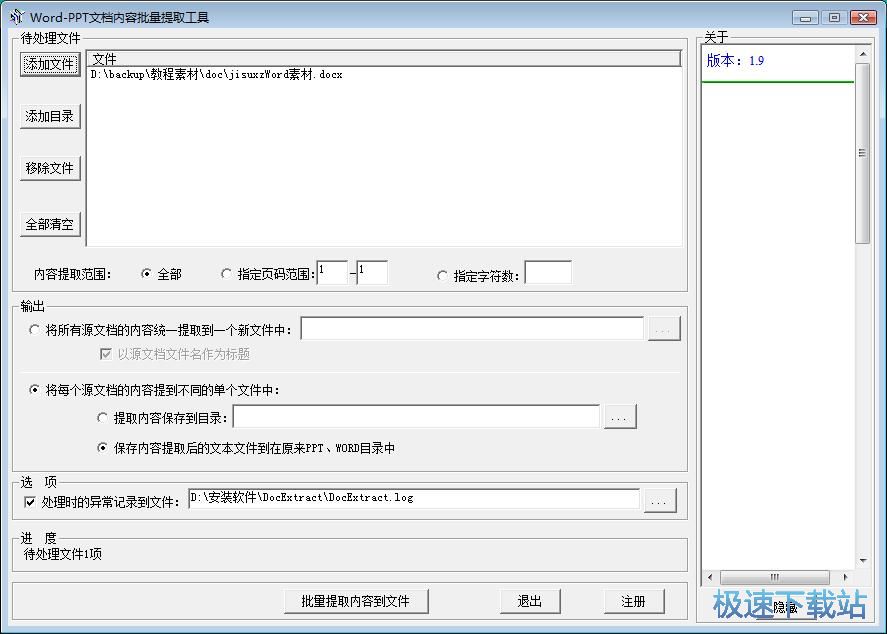Click the browse icon beside DocExtract.log path
Image resolution: width=887 pixels, height=634 pixels.
coord(659,501)
